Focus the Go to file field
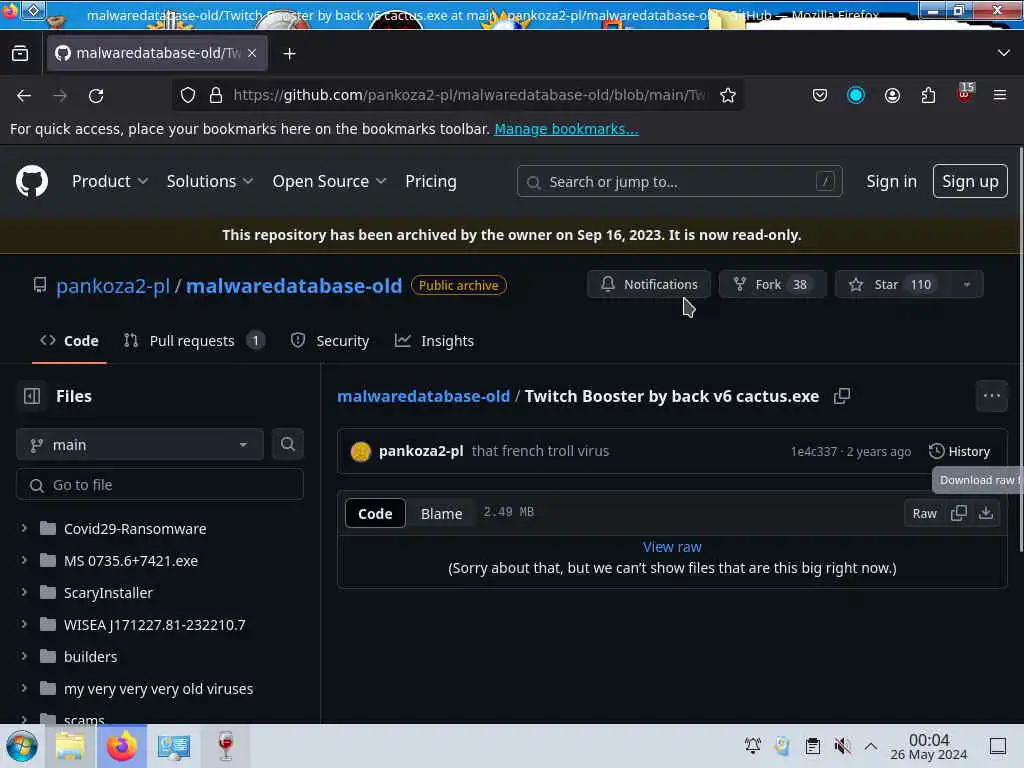This screenshot has width=1024, height=768. pyautogui.click(x=160, y=485)
